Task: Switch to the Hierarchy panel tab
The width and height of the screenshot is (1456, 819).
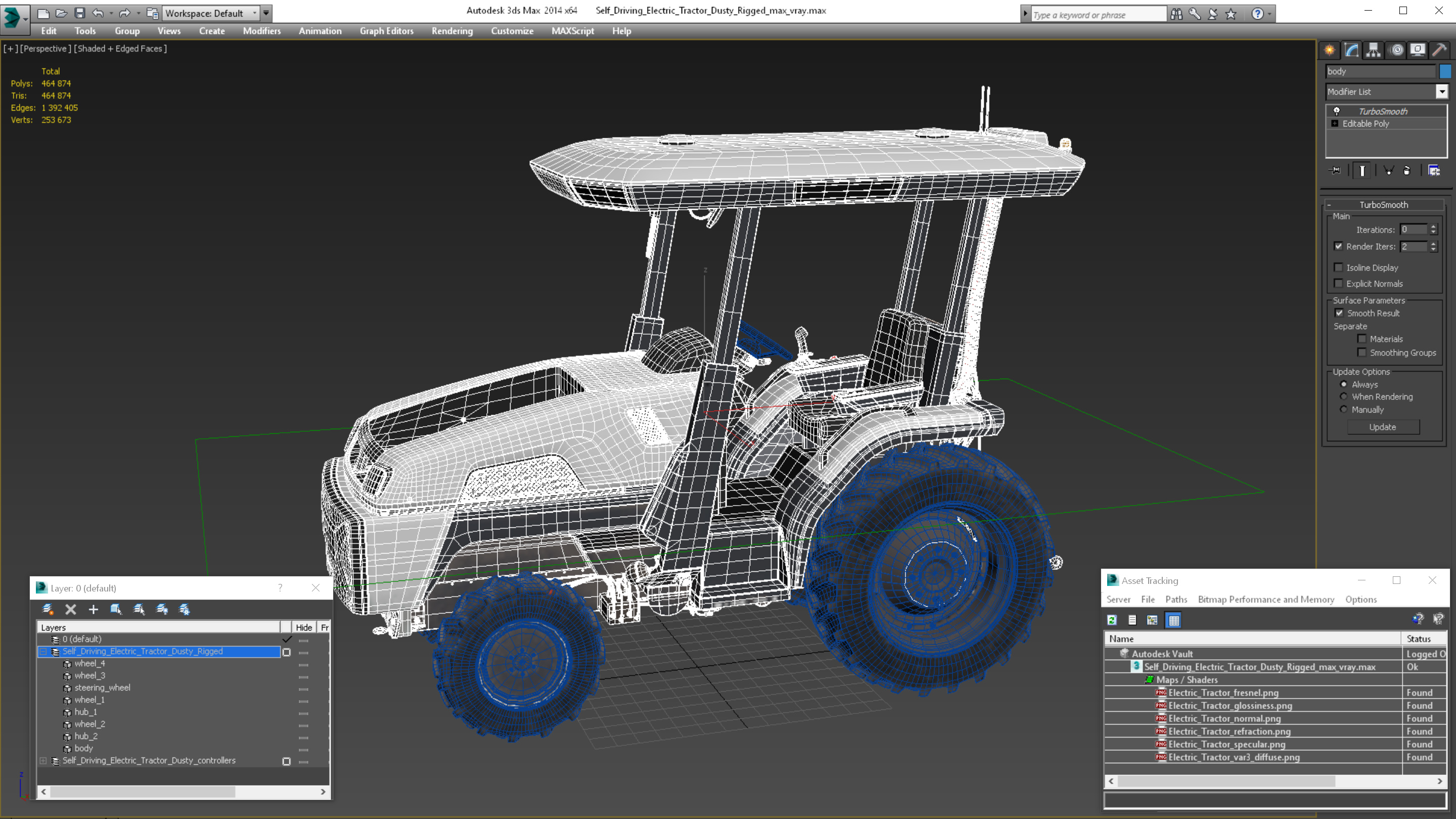Action: 1374,51
